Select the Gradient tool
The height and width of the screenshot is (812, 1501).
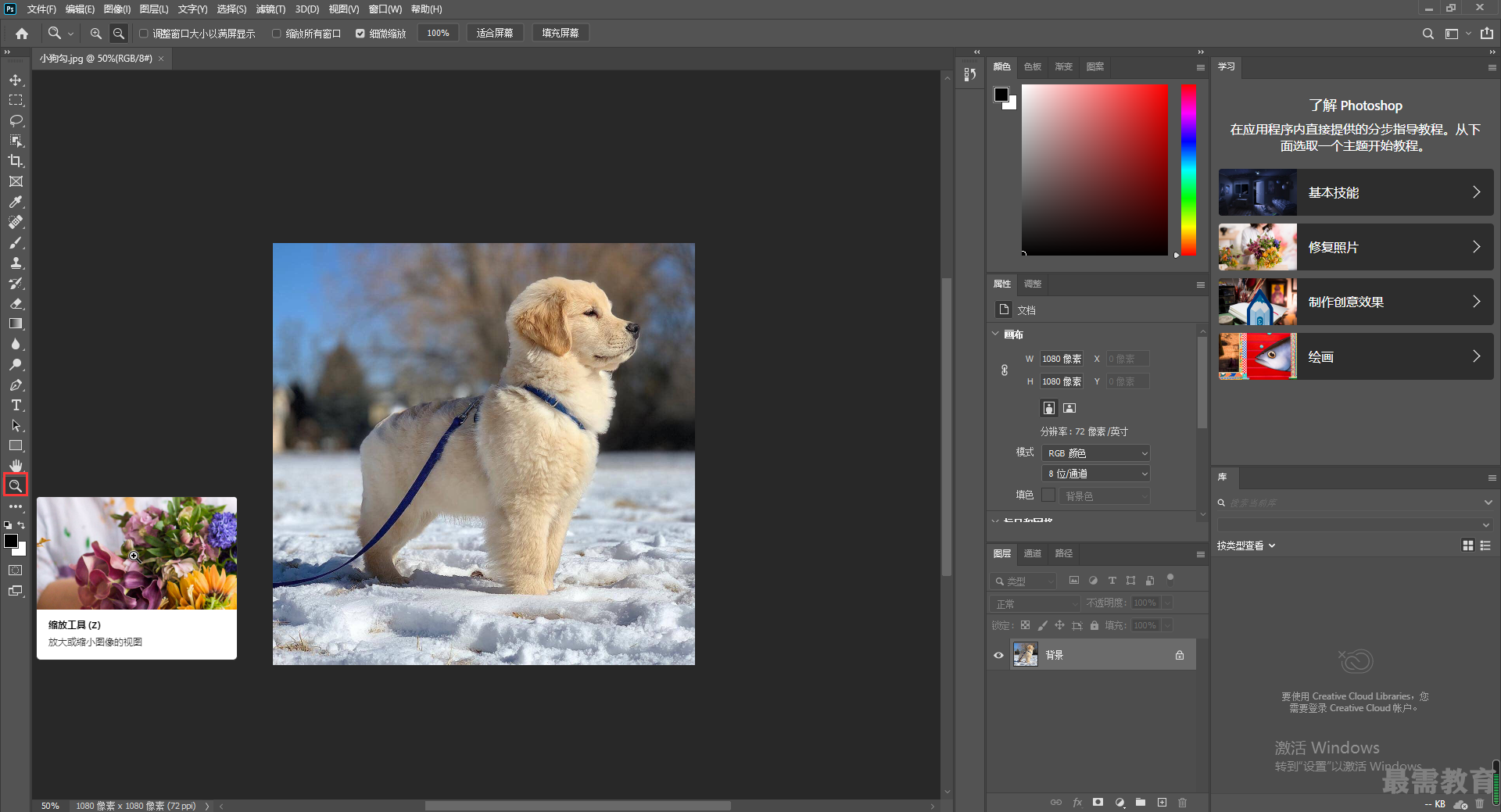pos(16,324)
